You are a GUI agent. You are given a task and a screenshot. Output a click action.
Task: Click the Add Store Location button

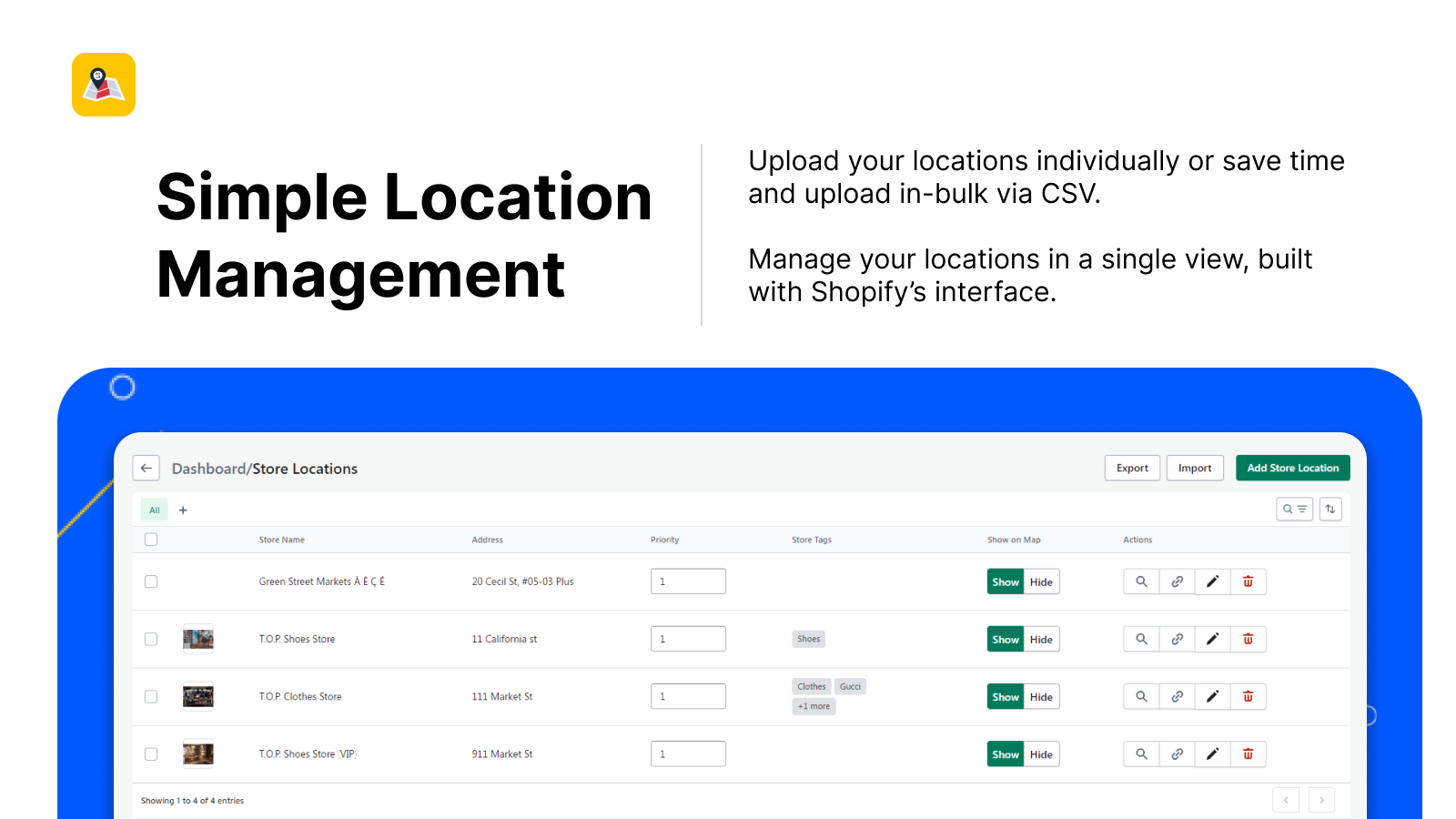[x=1292, y=468]
